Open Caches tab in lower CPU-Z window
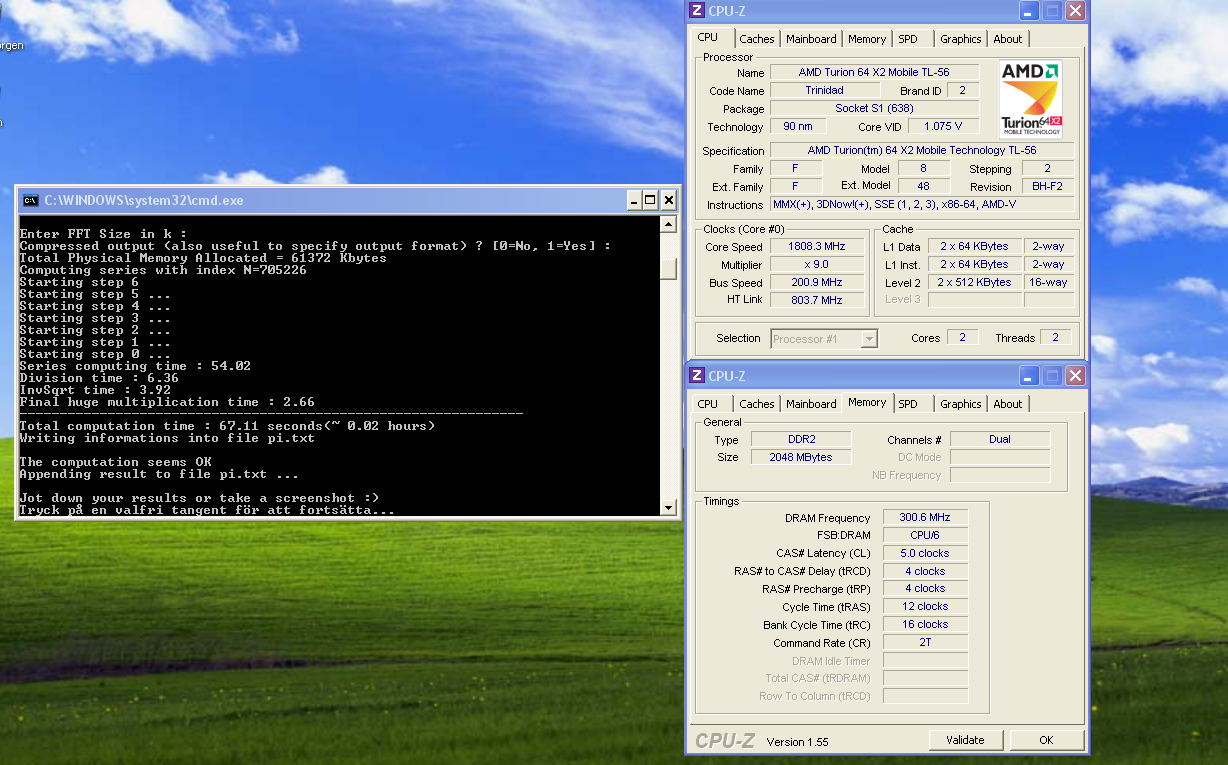The width and height of the screenshot is (1228, 765). (757, 404)
